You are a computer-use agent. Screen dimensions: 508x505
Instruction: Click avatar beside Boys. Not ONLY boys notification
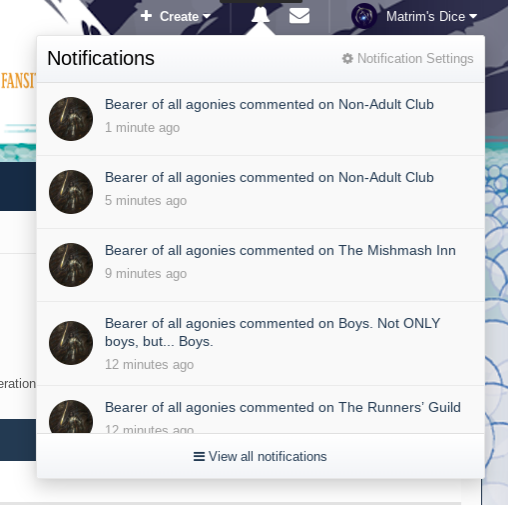click(x=71, y=343)
